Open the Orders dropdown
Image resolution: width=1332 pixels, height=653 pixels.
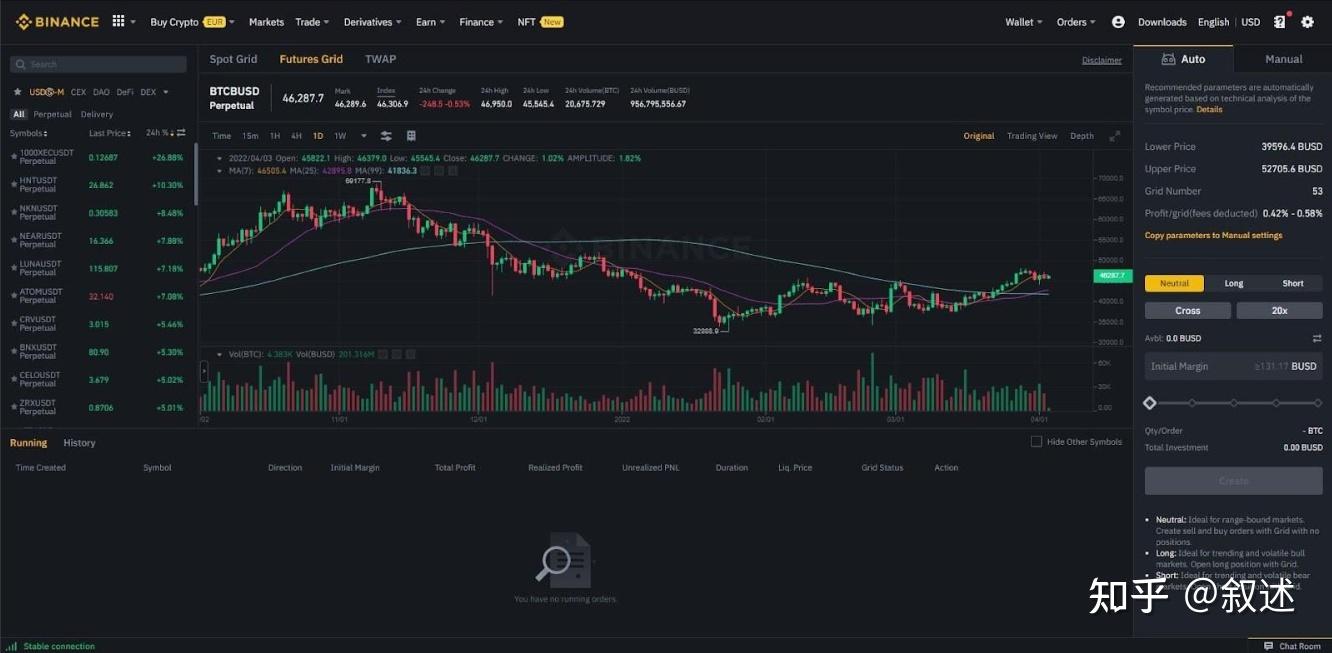(1076, 22)
